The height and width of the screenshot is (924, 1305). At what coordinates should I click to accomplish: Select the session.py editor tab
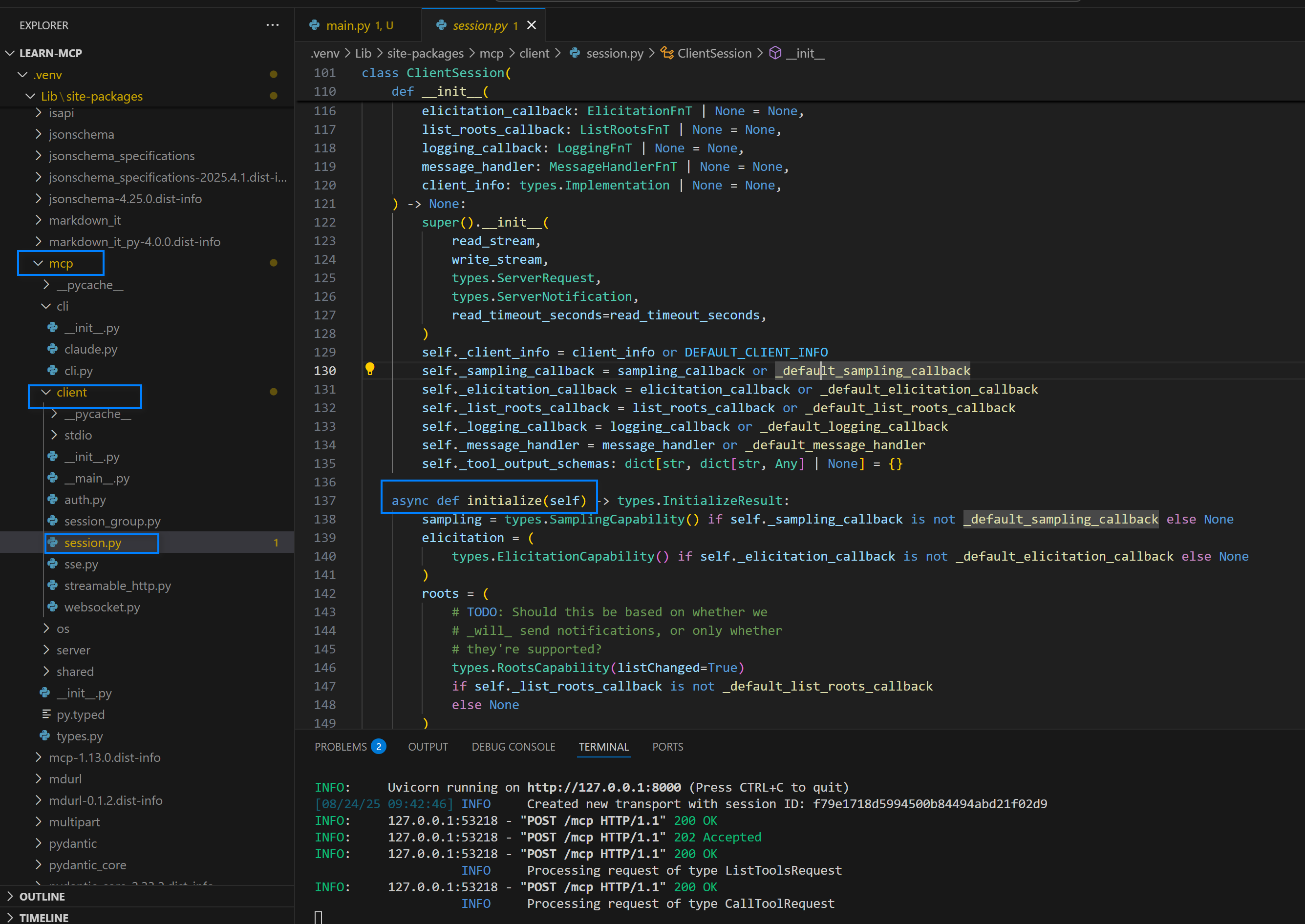(484, 25)
